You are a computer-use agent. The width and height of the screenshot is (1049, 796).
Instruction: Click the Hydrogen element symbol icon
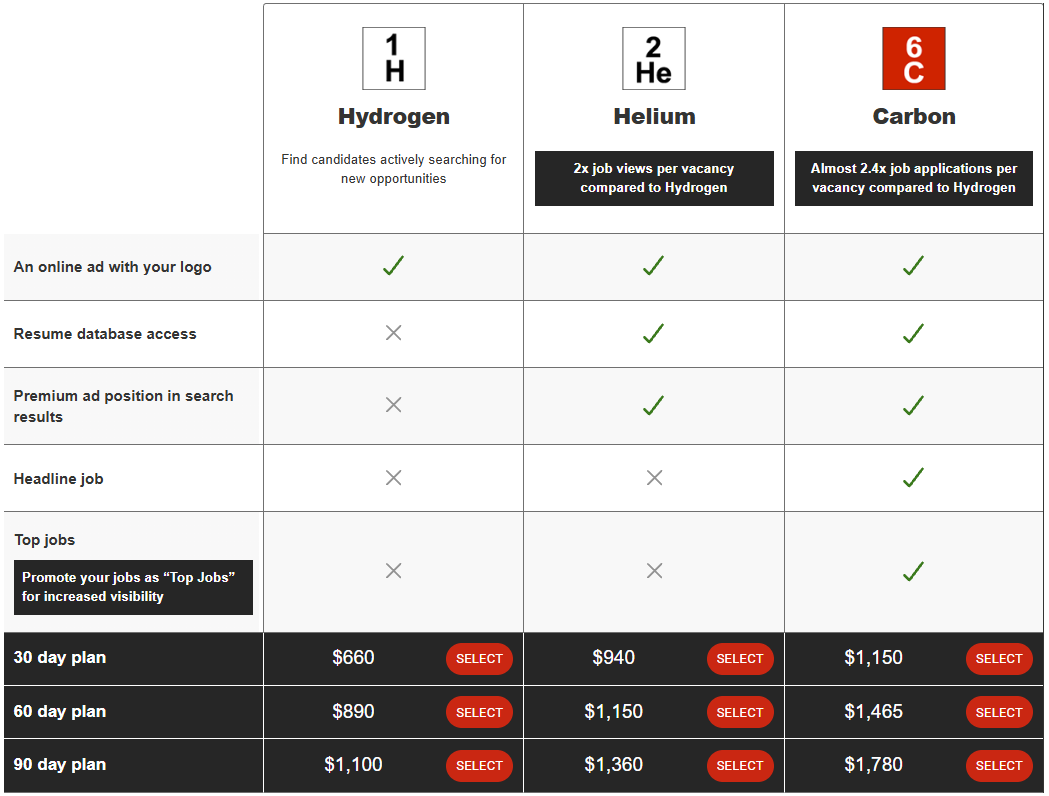click(393, 58)
